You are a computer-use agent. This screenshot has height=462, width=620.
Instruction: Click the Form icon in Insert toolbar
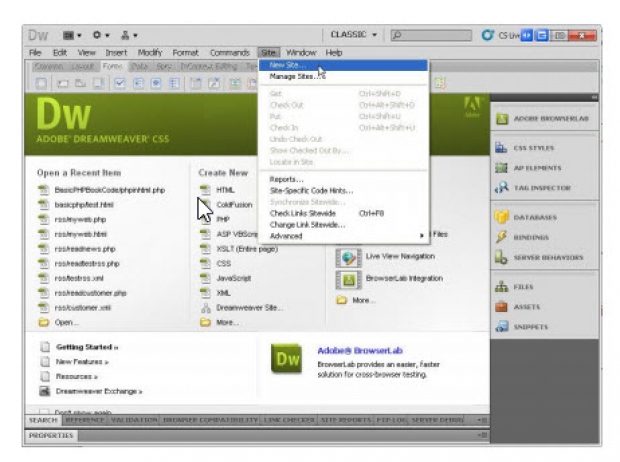click(x=41, y=83)
